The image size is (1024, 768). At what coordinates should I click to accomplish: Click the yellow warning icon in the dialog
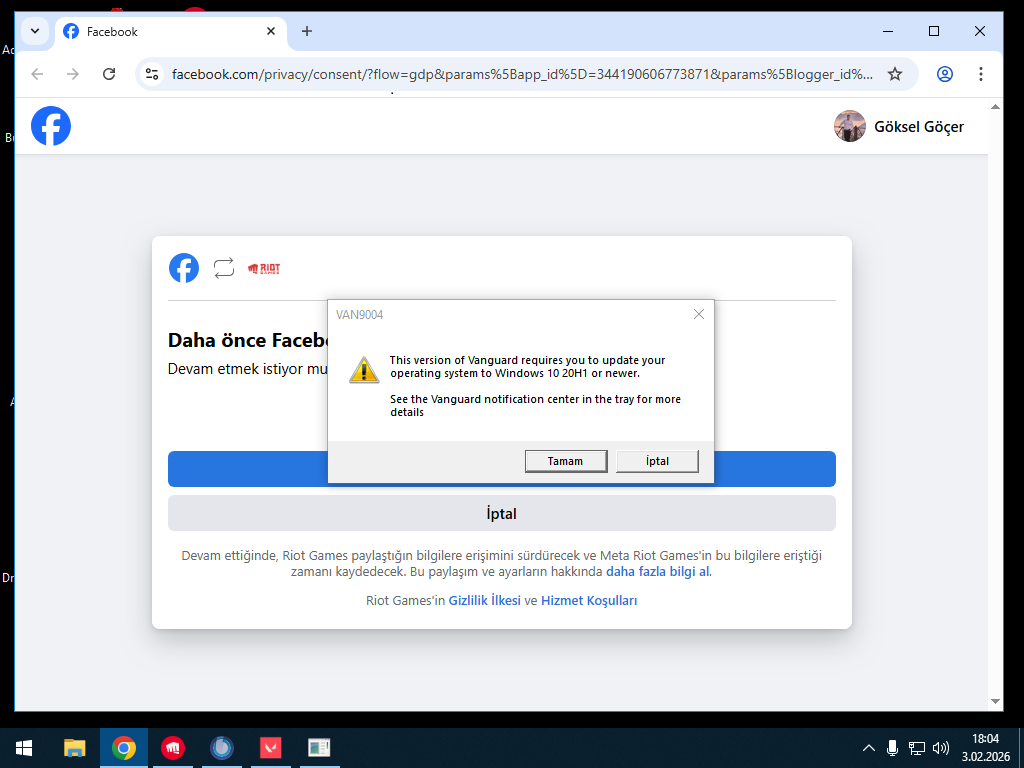pyautogui.click(x=364, y=370)
